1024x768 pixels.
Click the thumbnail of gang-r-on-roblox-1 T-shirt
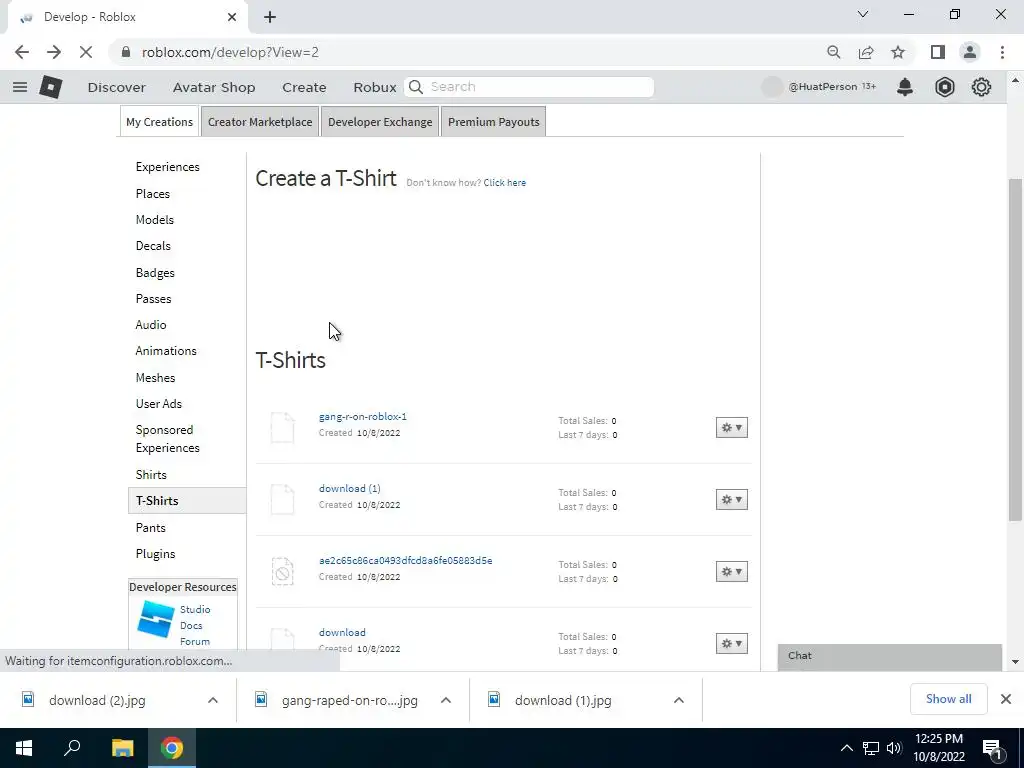pyautogui.click(x=282, y=428)
